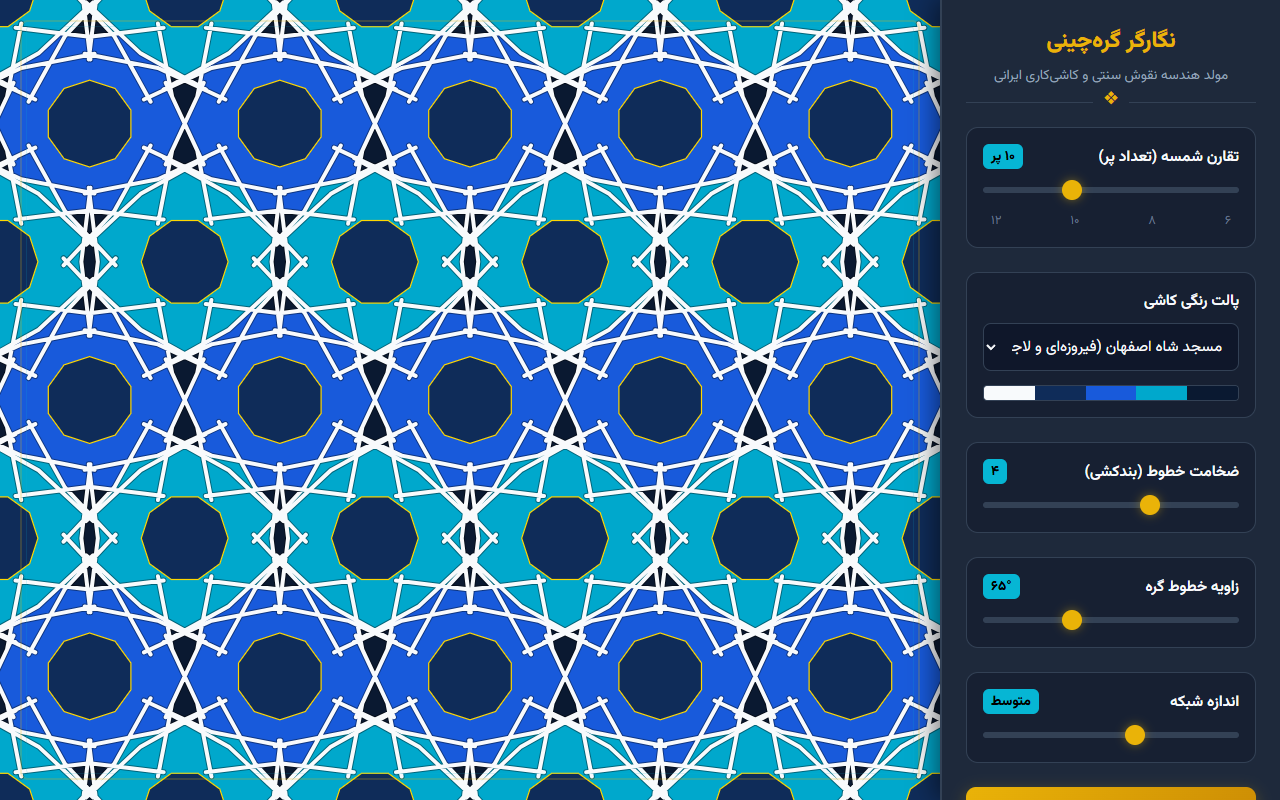Click the darkest swatch beside turquoise
This screenshot has height=800, width=1280.
click(x=1213, y=393)
